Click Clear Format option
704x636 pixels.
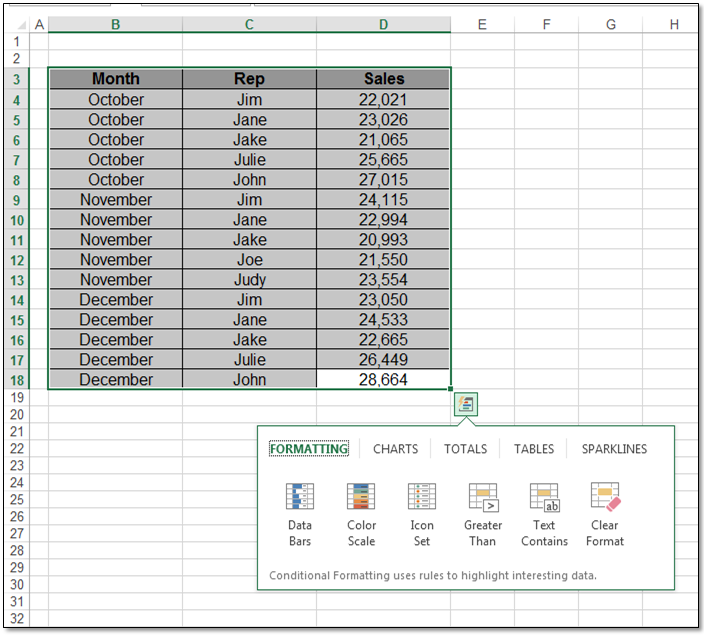pos(605,514)
